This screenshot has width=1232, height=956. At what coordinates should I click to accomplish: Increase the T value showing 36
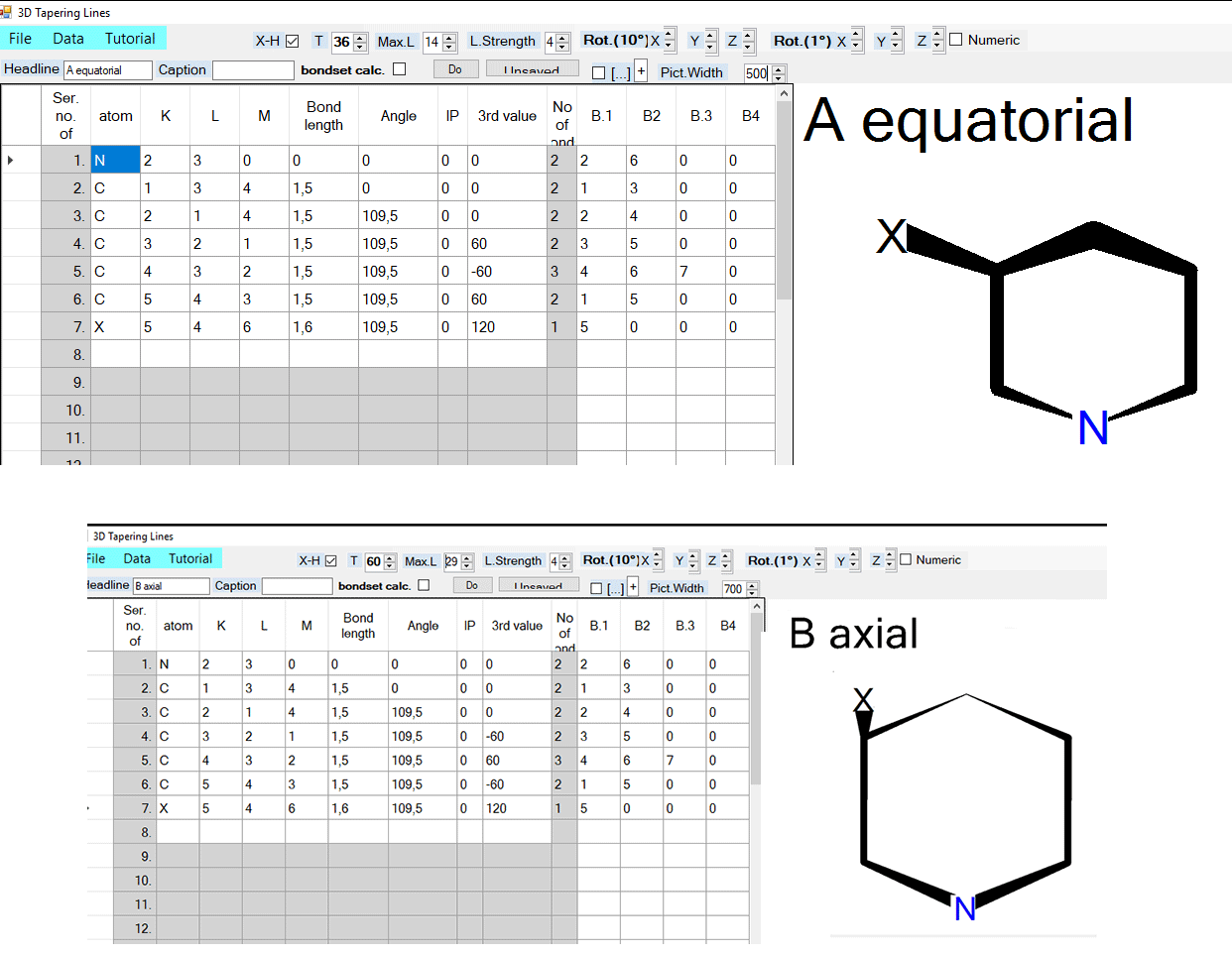pos(360,37)
